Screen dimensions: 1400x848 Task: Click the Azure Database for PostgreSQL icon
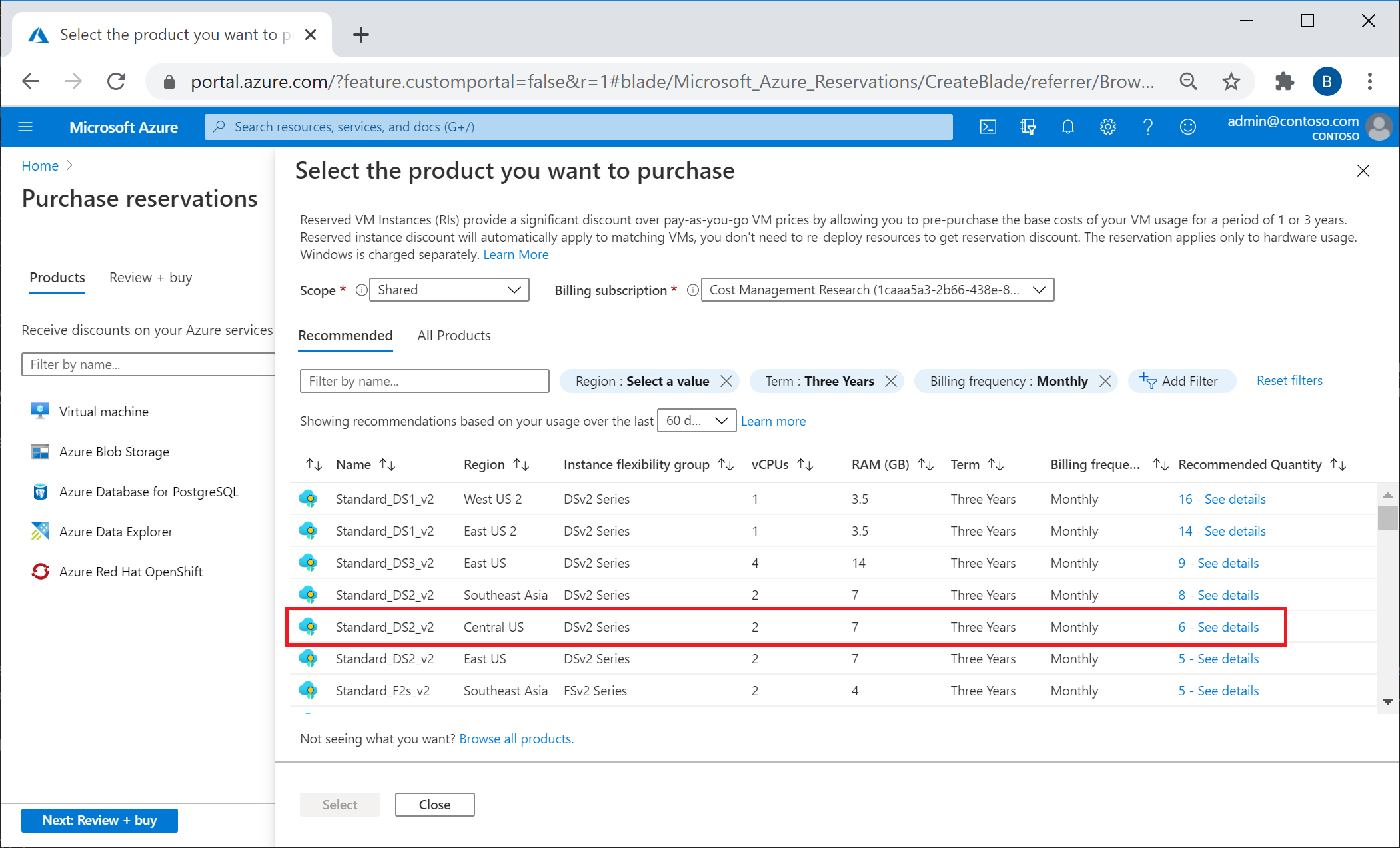[x=40, y=490]
